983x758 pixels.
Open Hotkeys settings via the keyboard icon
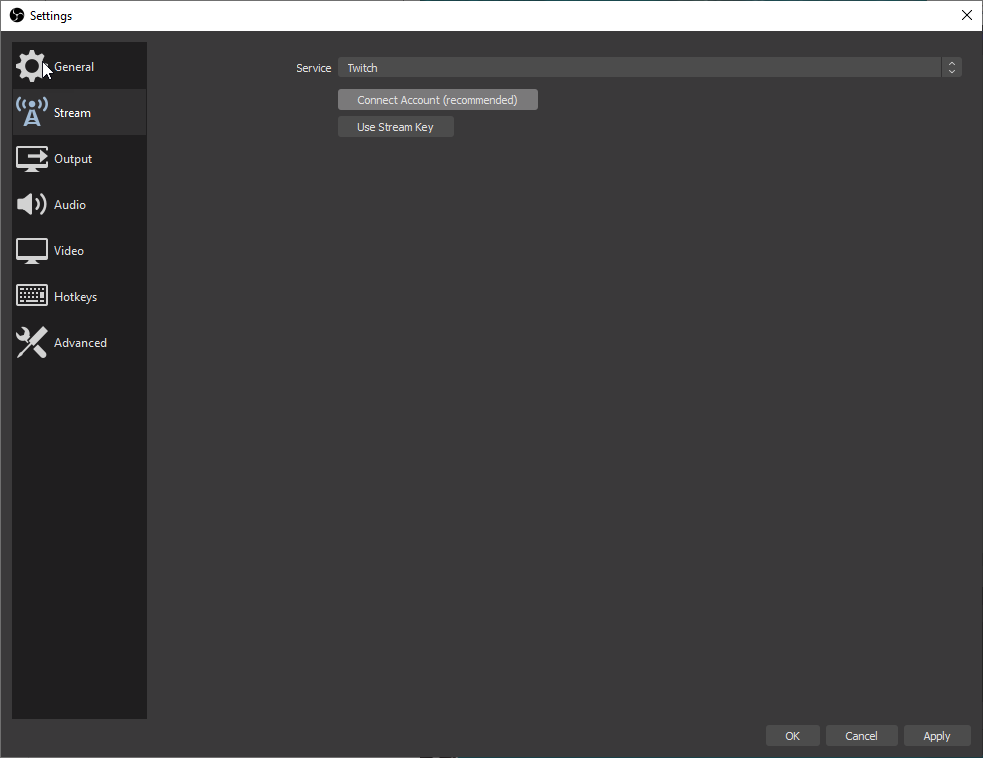click(x=31, y=296)
